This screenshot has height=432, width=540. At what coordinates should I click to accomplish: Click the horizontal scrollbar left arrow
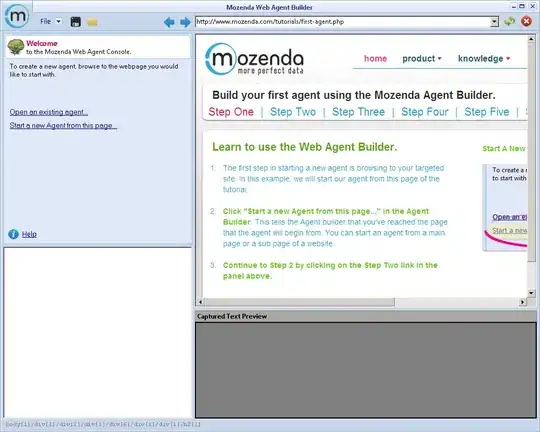coord(201,302)
